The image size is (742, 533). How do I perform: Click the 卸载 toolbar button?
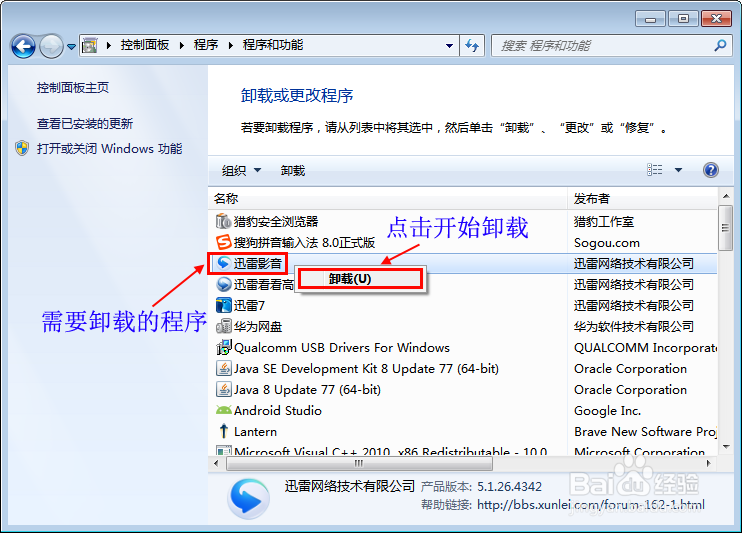tap(292, 170)
